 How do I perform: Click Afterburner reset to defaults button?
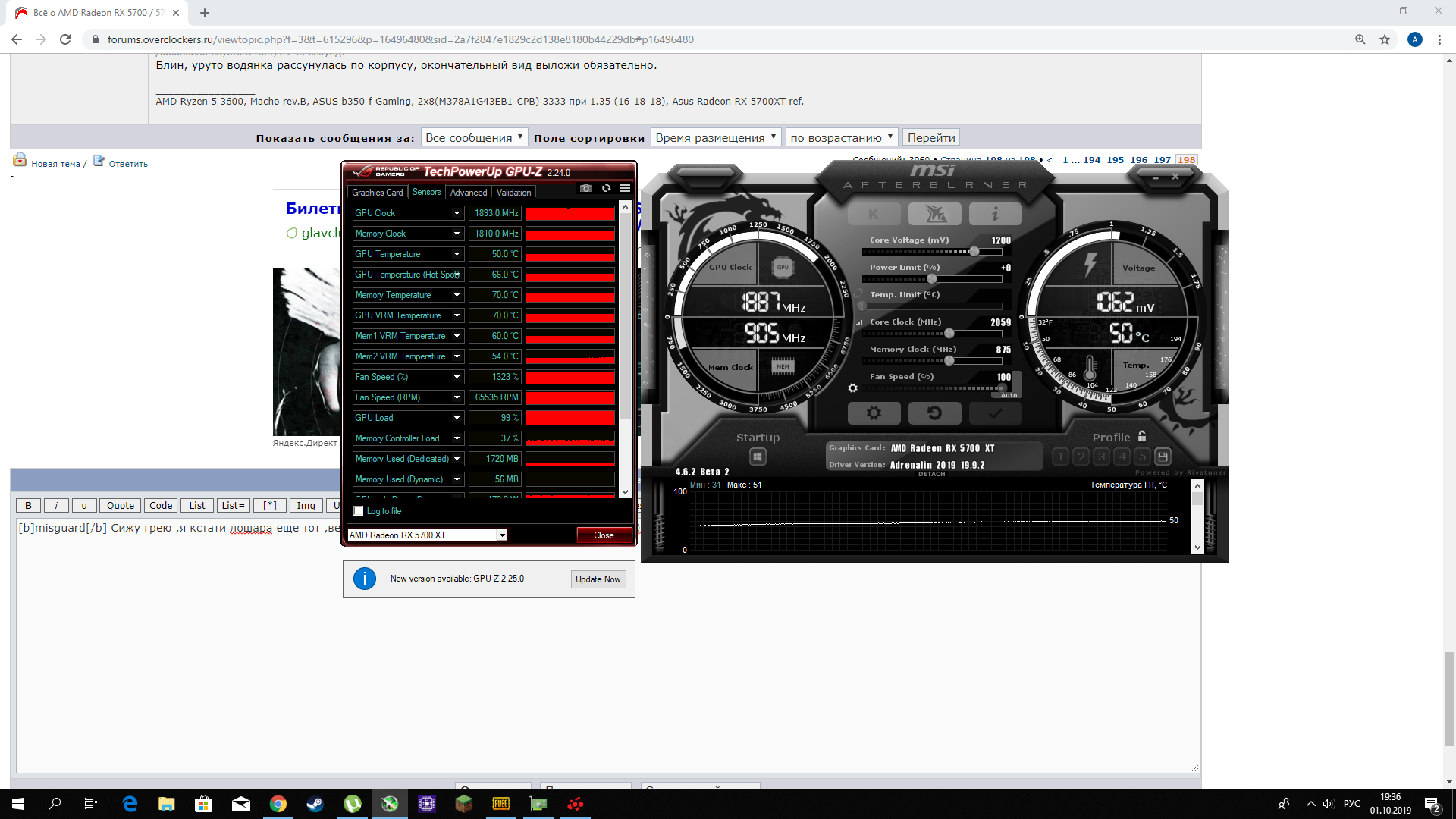coord(934,413)
